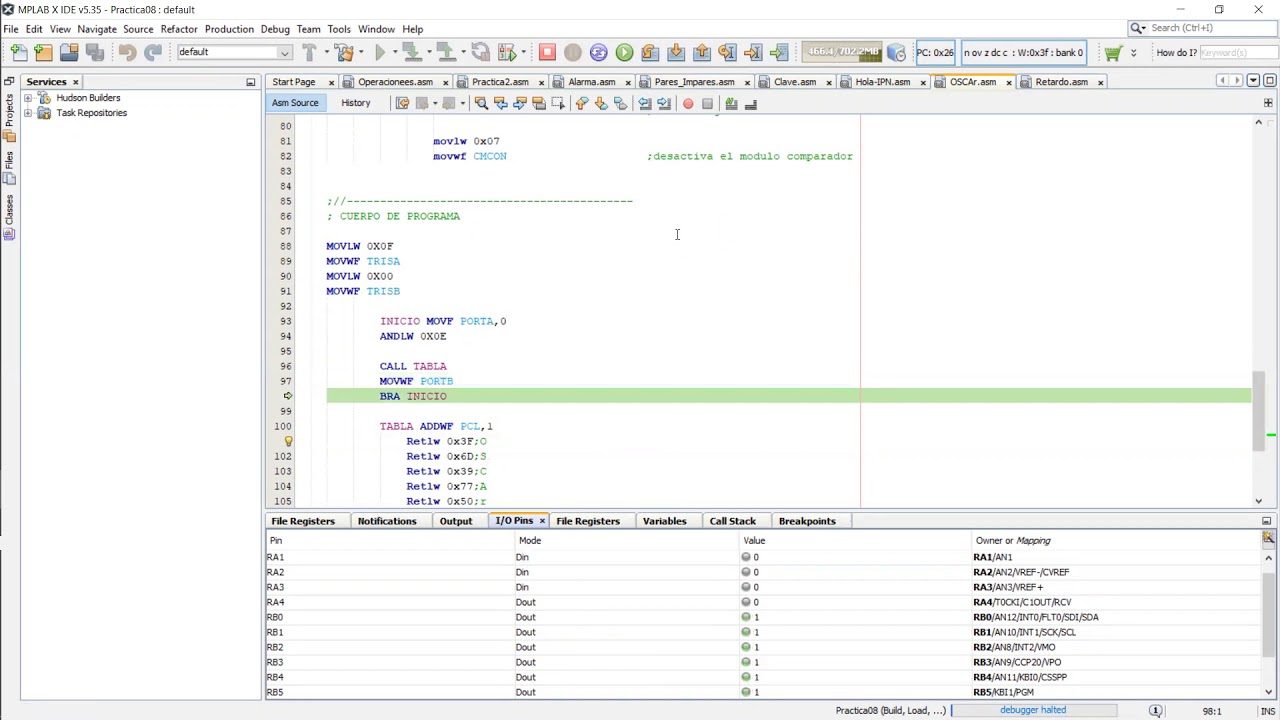1280x720 pixels.
Task: Toggle the line breakpoint red circle in the editor toolbar
Action: [x=688, y=103]
